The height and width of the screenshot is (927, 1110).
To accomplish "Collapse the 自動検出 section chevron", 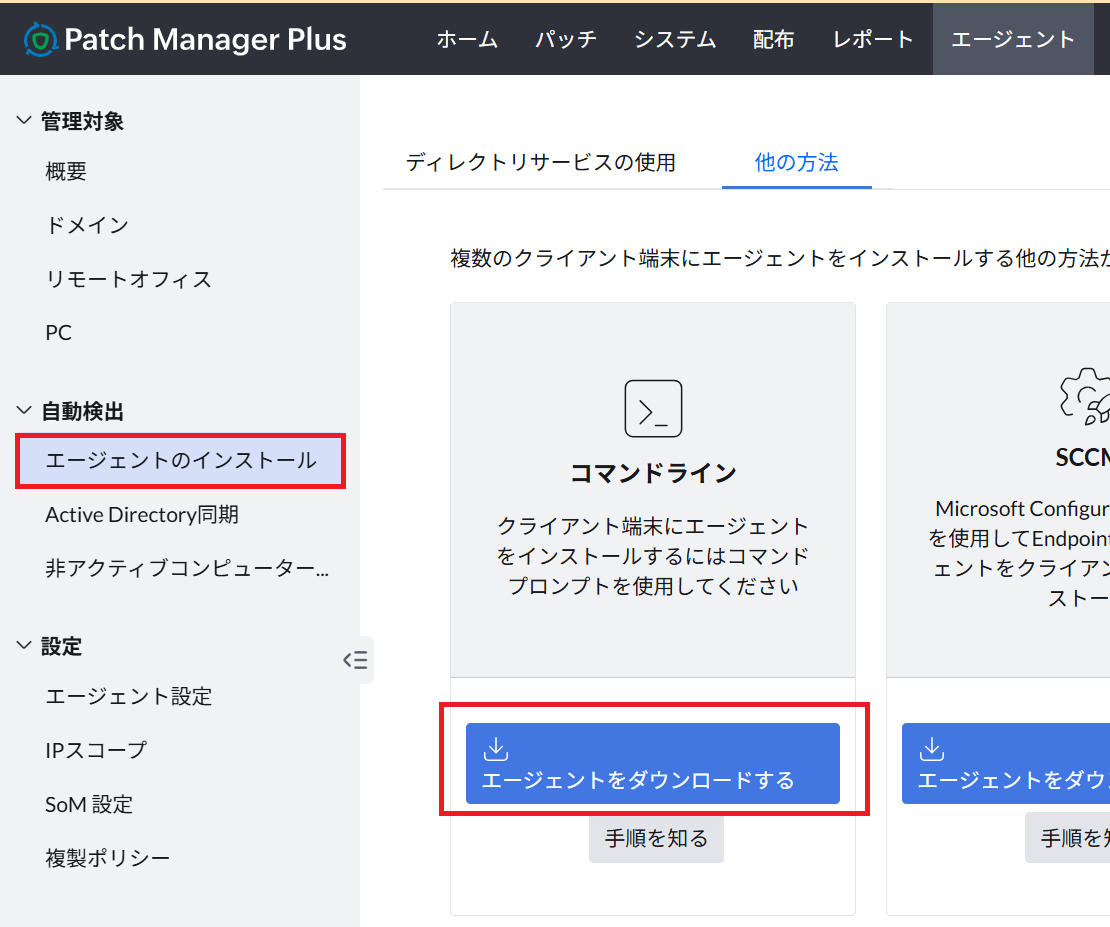I will click(x=24, y=410).
